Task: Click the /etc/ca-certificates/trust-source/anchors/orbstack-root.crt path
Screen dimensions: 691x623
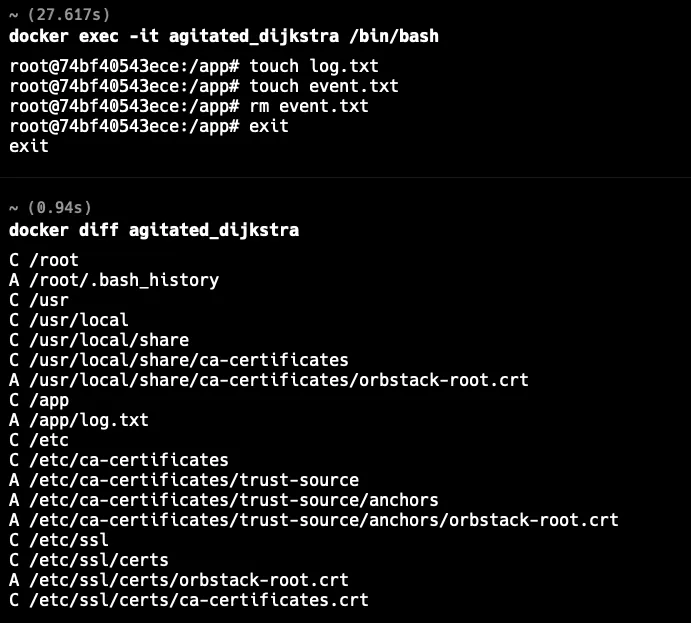Action: point(324,520)
